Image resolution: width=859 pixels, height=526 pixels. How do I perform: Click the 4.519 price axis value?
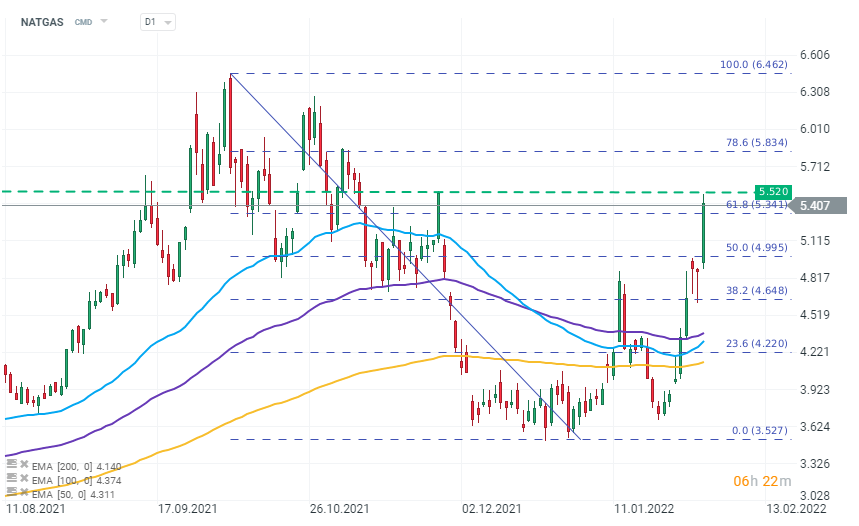[x=815, y=315]
